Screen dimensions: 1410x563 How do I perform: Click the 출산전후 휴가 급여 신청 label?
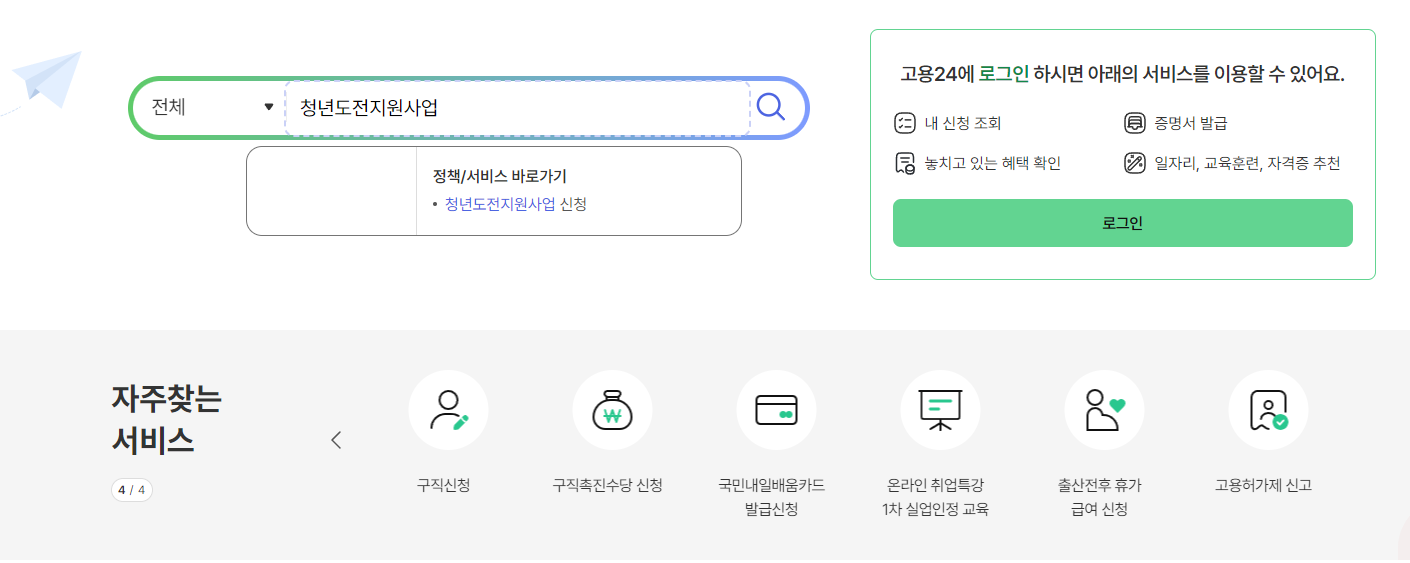tap(1100, 498)
